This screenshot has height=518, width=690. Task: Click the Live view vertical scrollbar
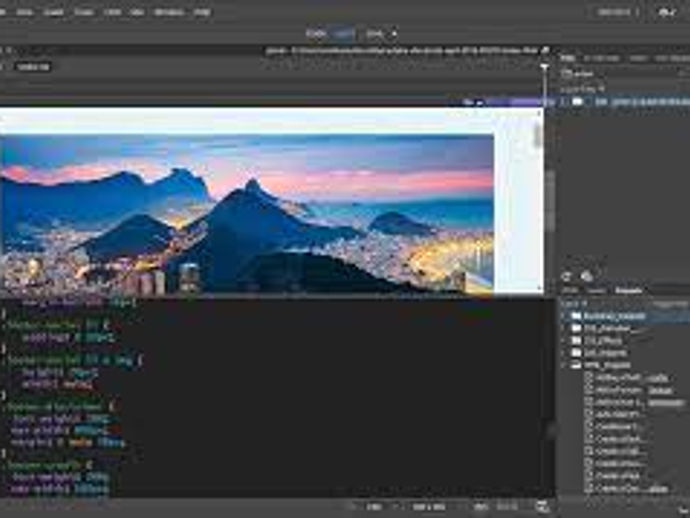538,134
